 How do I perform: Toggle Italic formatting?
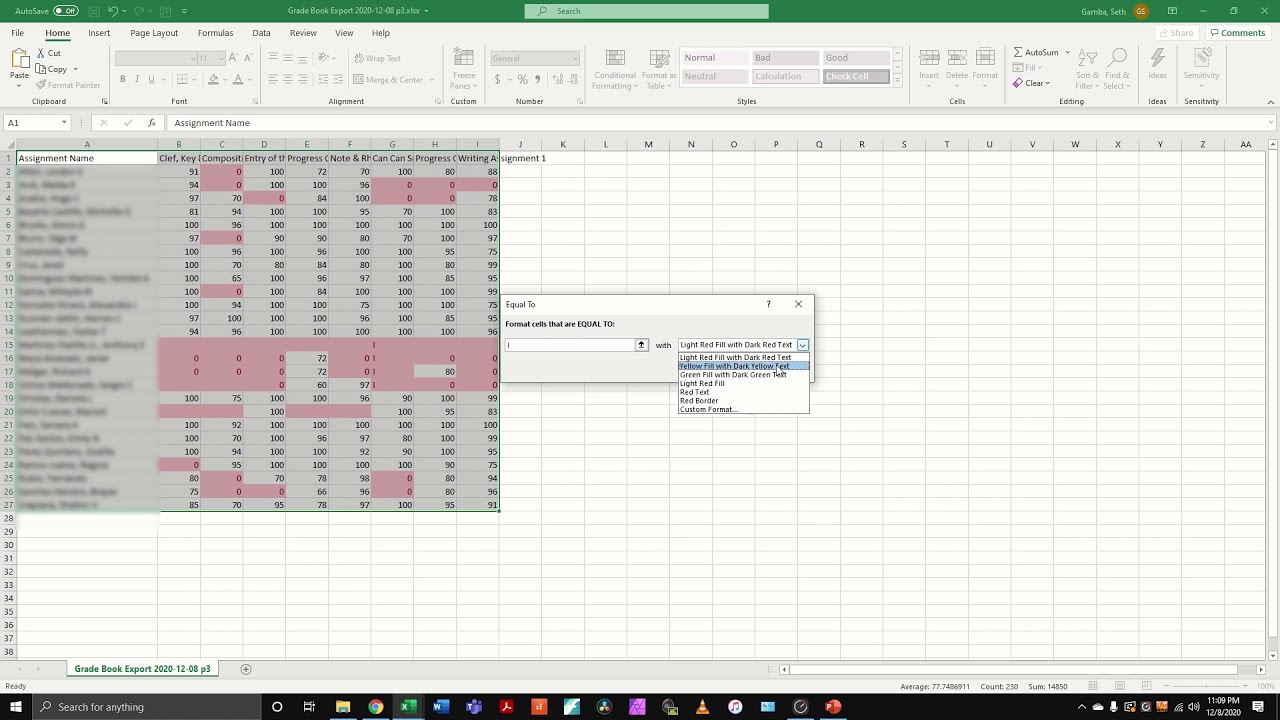pos(137,80)
